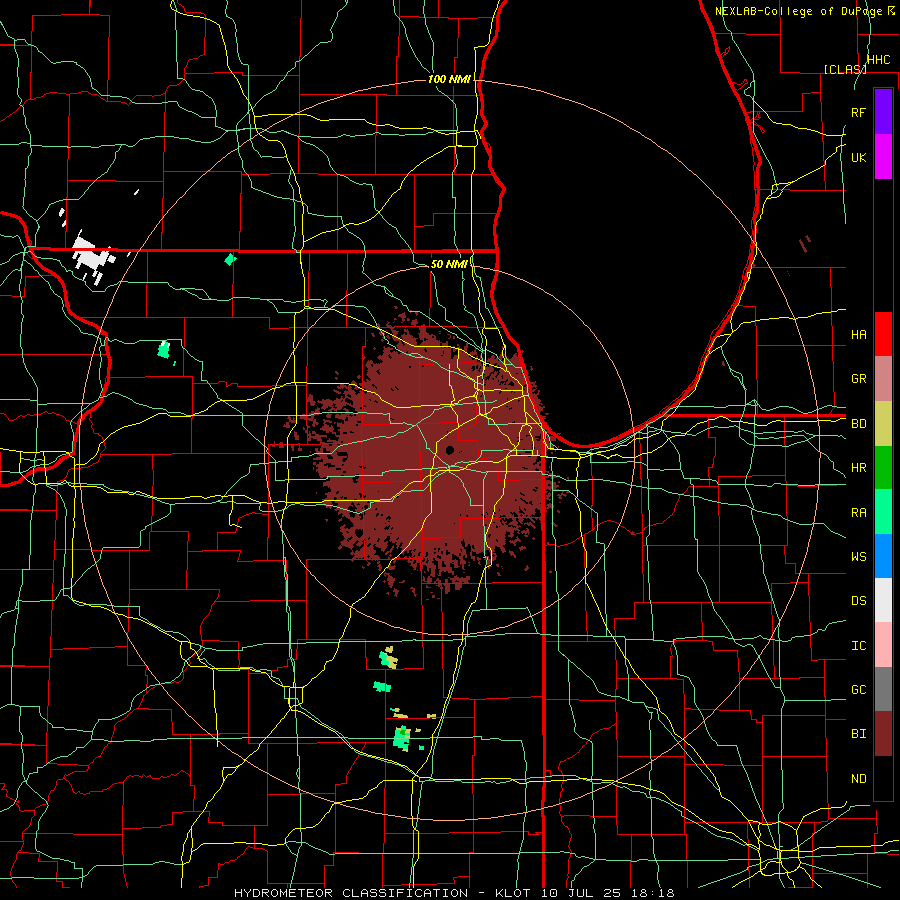Click the [CLAS] units label
Image resolution: width=900 pixels, height=900 pixels.
845,69
